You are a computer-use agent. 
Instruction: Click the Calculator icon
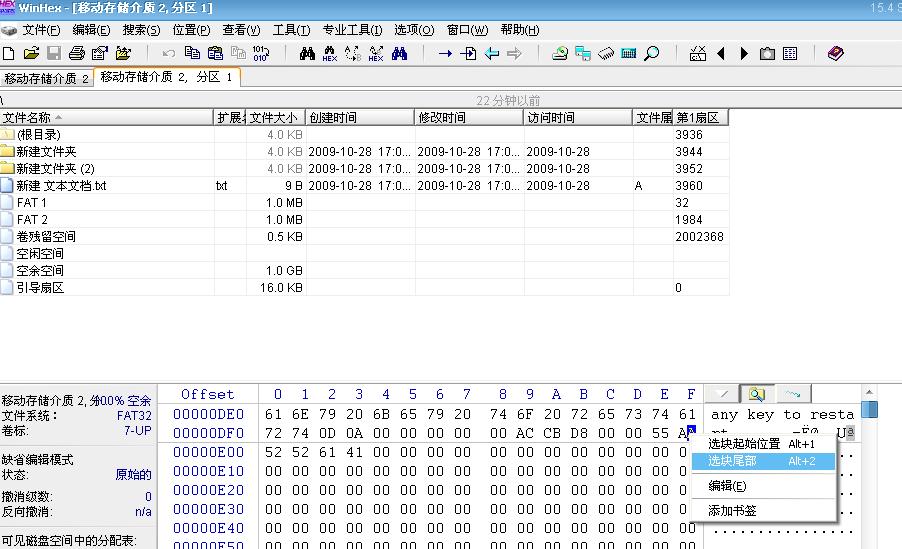pyautogui.click(x=629, y=54)
